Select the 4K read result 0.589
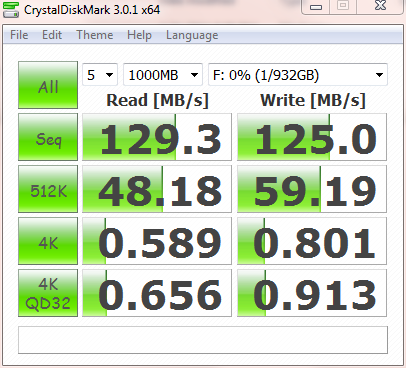The height and width of the screenshot is (368, 406). click(x=157, y=241)
